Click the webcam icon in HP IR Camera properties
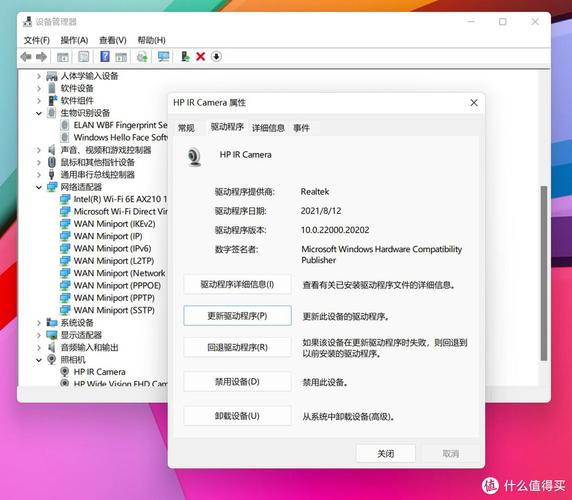 pyautogui.click(x=194, y=157)
